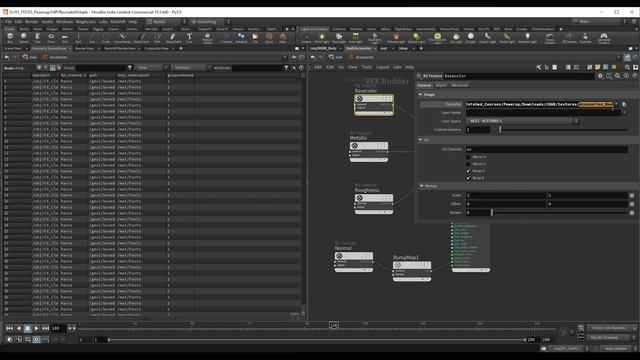Viewport: 640px width, 360px height.
Task: Click the Filename label button
Action: point(442,104)
